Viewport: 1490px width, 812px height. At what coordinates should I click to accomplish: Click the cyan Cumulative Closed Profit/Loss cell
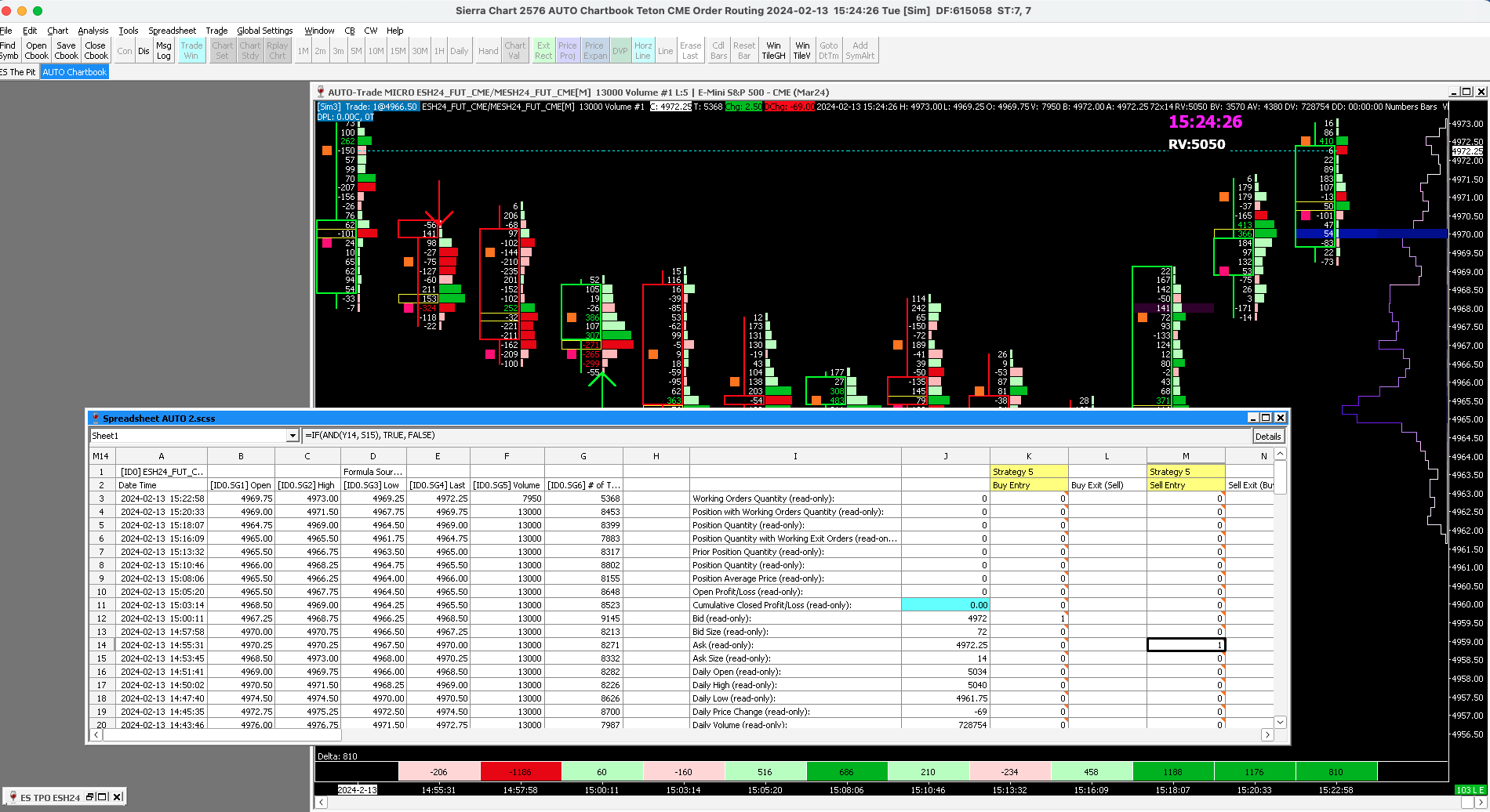click(x=945, y=605)
